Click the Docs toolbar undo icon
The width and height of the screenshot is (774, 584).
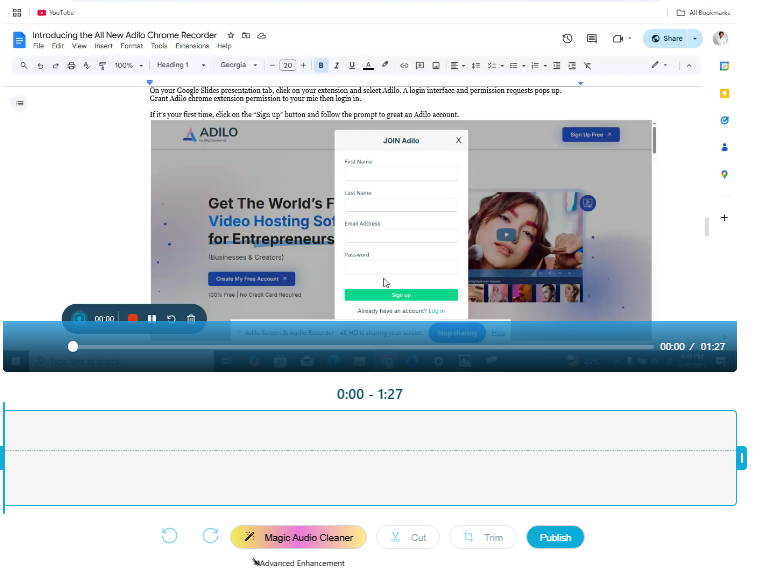point(40,66)
